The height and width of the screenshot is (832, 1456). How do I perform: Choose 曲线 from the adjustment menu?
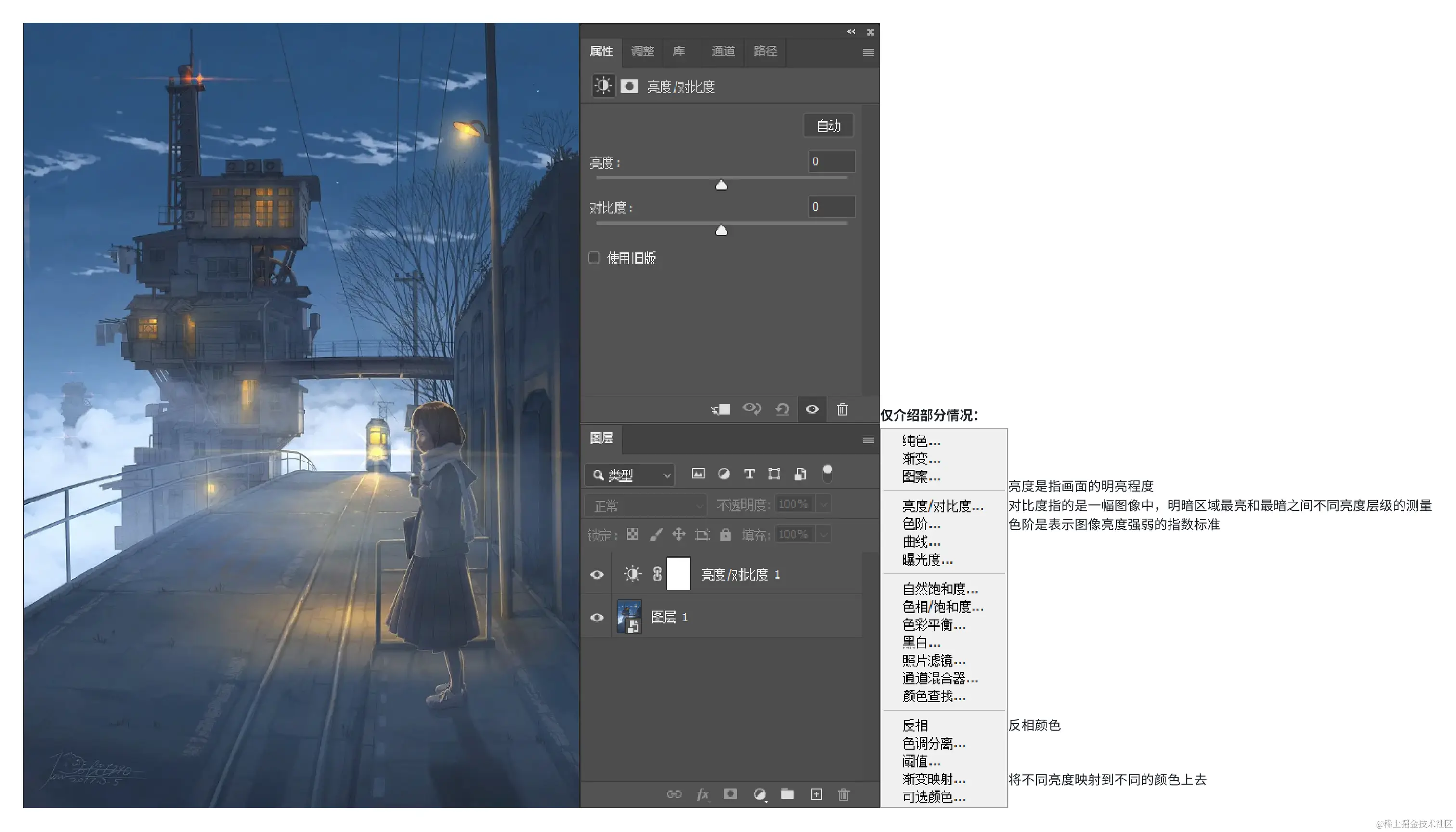[x=919, y=541]
